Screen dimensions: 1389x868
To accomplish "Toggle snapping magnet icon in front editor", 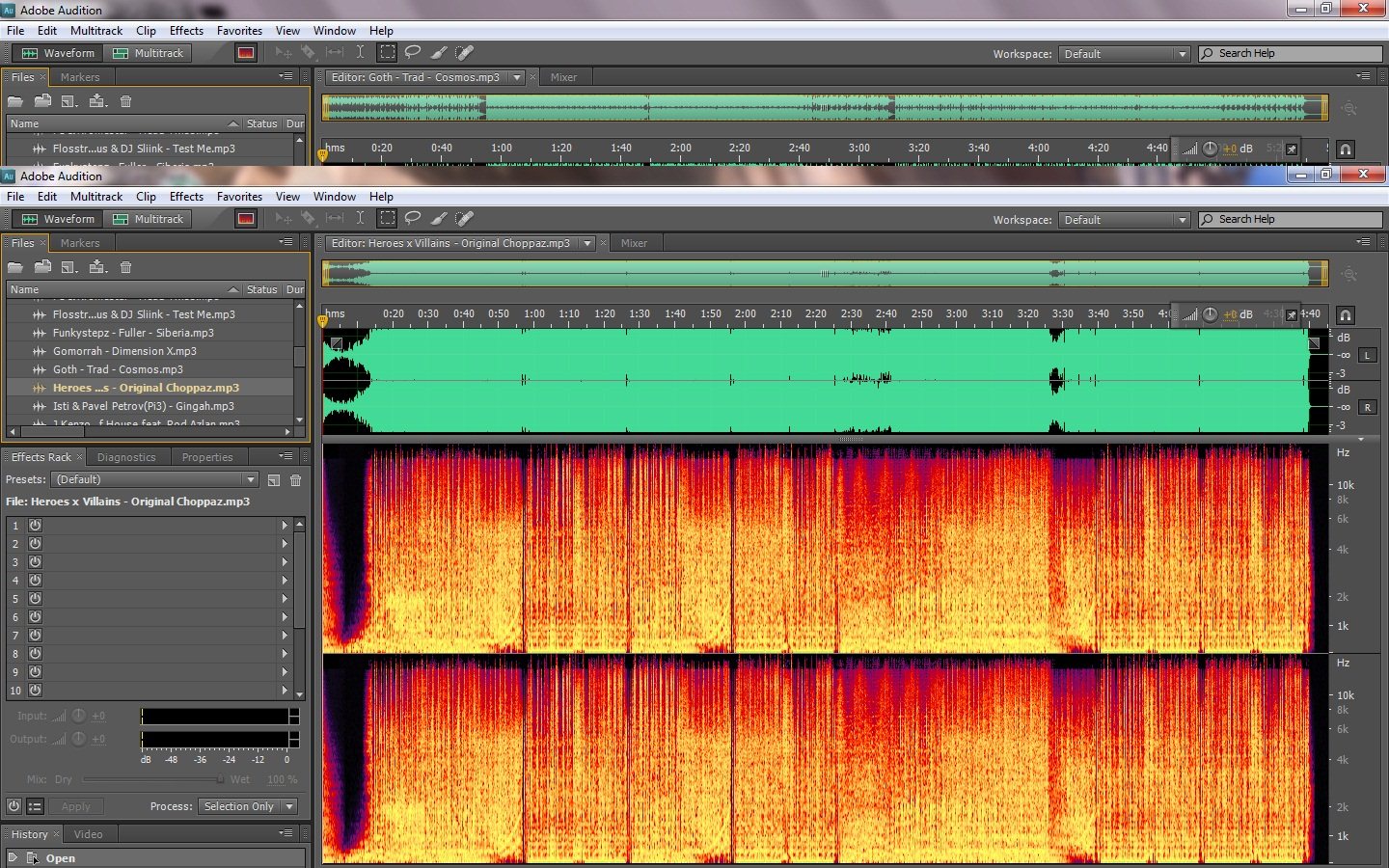I will [x=1346, y=314].
